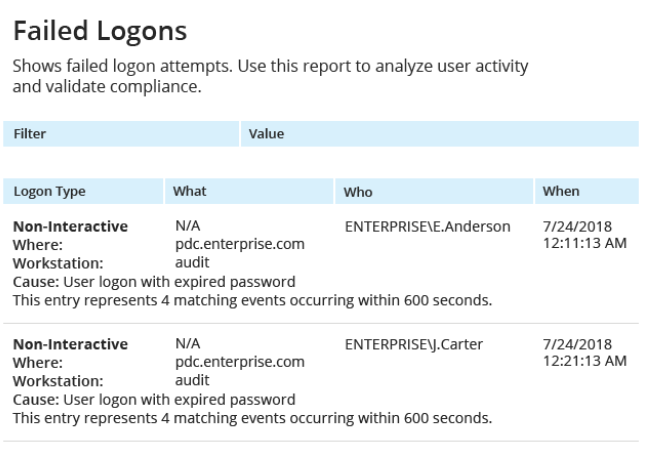
Task: Click first entry's expired password cause text
Action: [x=153, y=282]
